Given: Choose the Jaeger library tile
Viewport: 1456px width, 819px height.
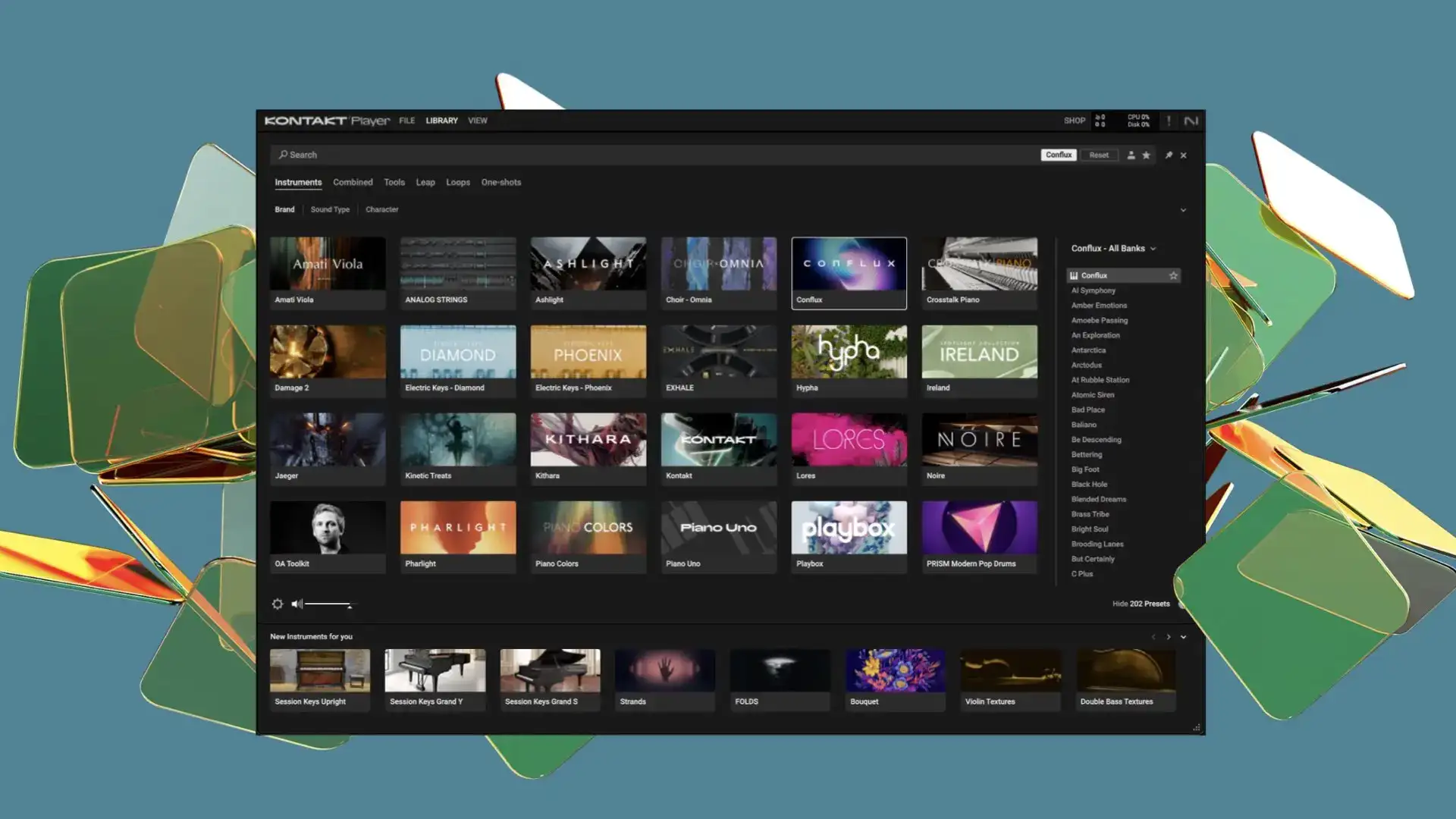Looking at the screenshot, I should (x=328, y=449).
